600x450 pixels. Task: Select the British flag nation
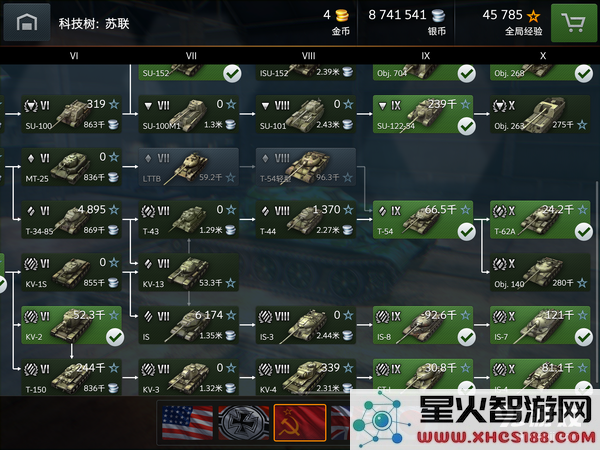[x=341, y=422]
